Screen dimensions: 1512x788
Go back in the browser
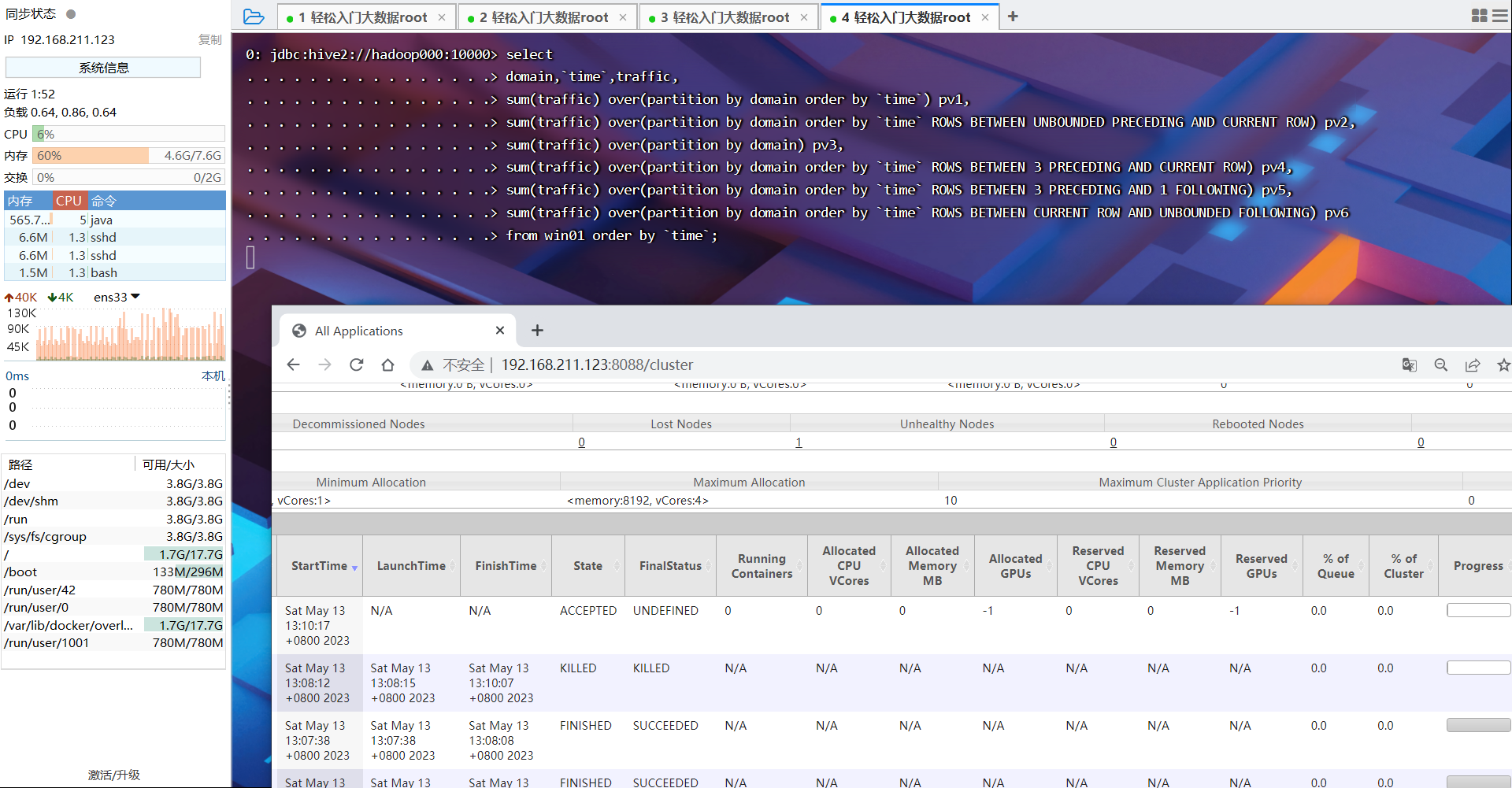point(293,364)
